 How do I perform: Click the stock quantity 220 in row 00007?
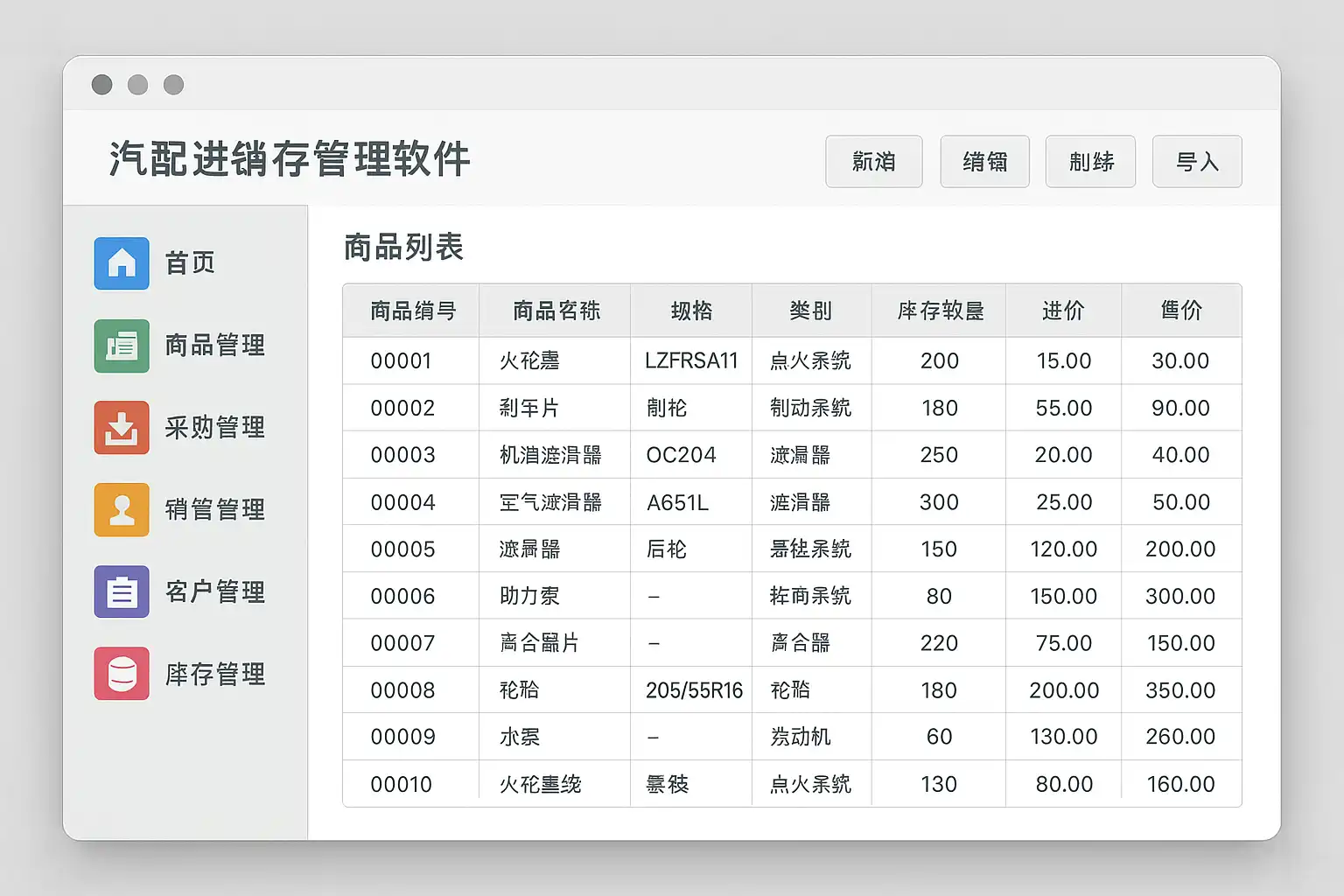939,643
